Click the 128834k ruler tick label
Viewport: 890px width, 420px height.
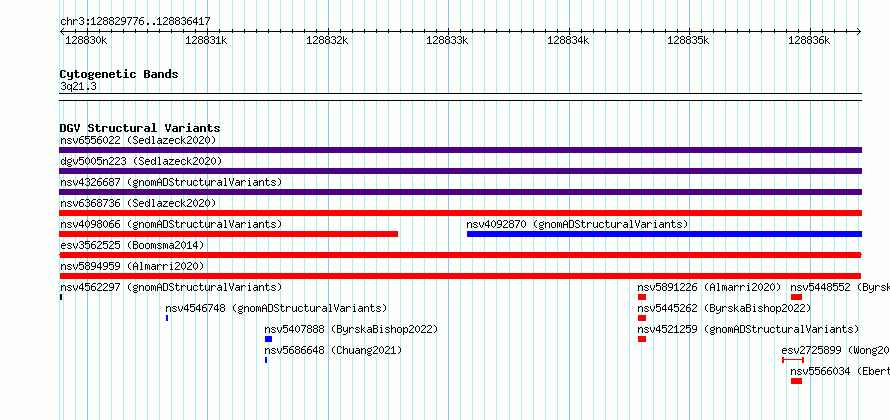(x=567, y=40)
